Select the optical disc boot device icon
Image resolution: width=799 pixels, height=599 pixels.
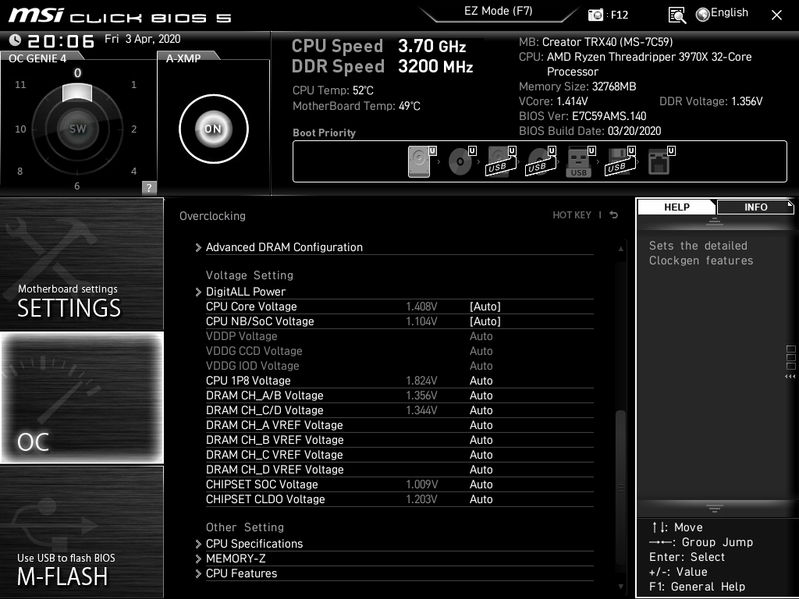point(462,161)
